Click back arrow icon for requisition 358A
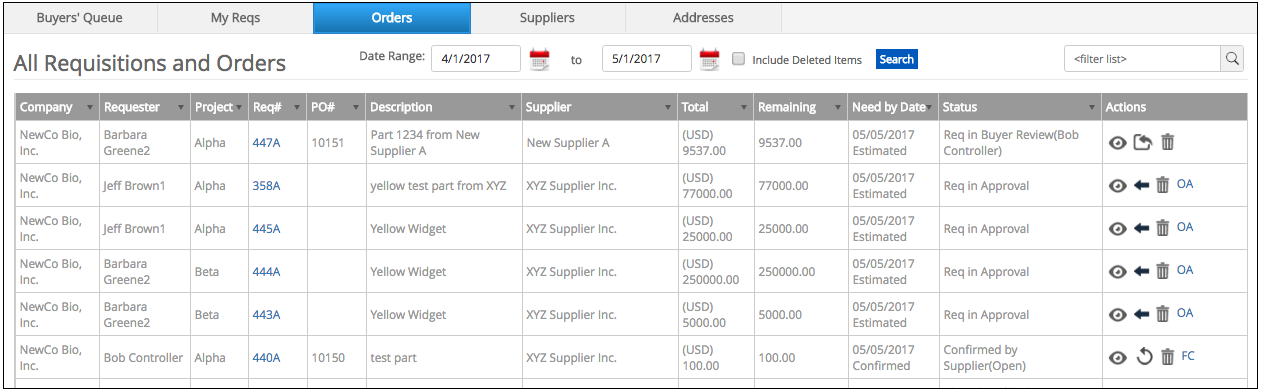Screen dimensions: 1261x391 (x=1141, y=185)
